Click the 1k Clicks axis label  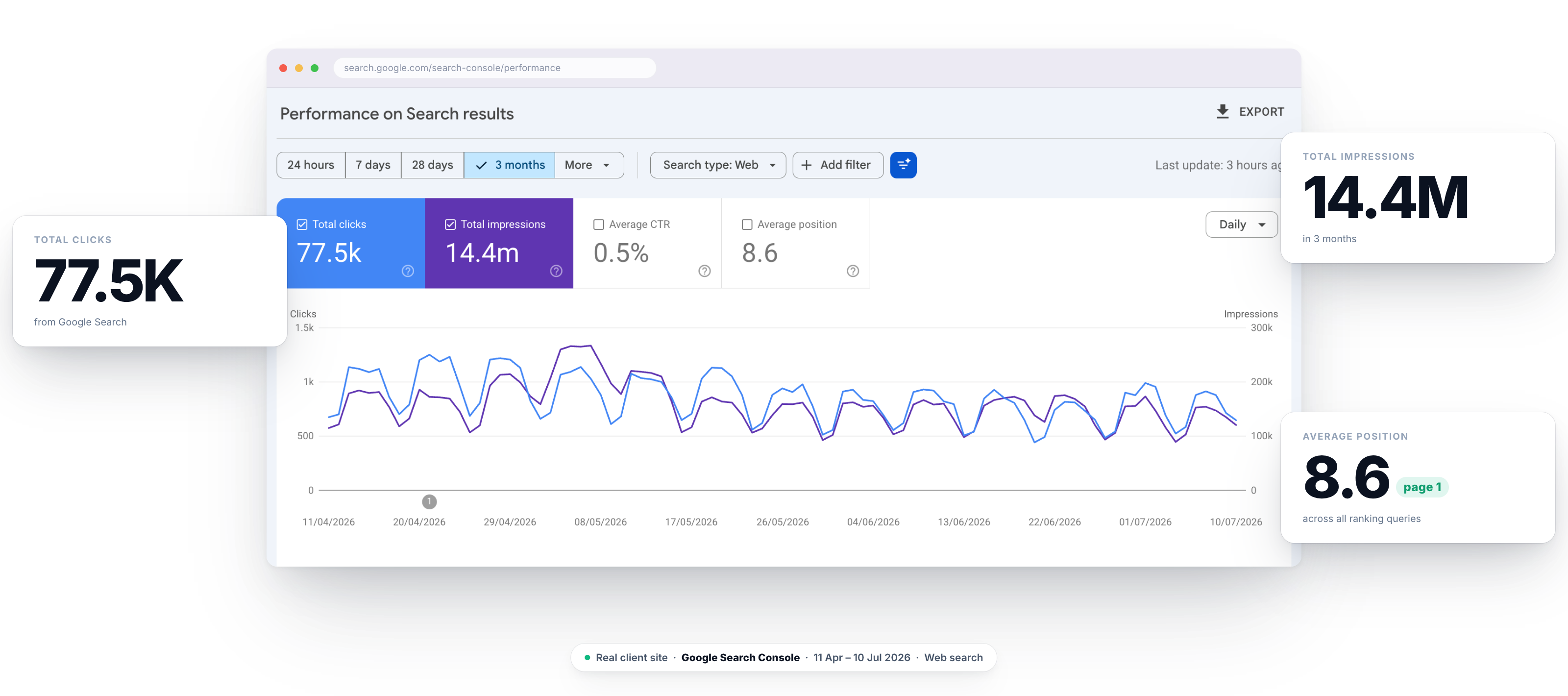(309, 382)
